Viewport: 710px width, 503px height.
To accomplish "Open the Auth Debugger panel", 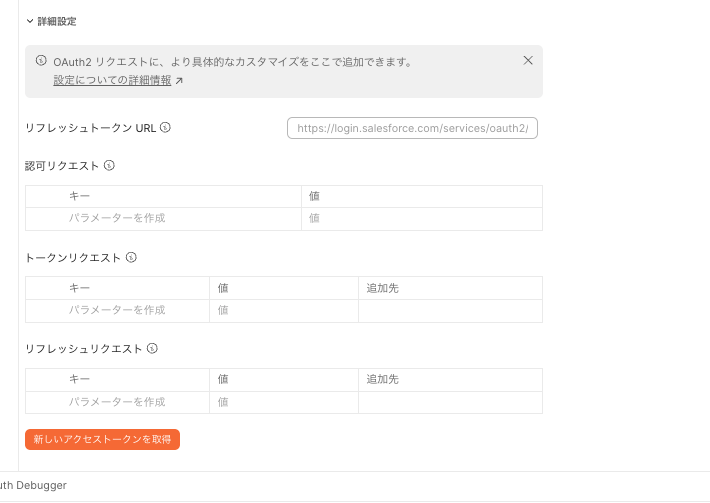I will tap(33, 485).
